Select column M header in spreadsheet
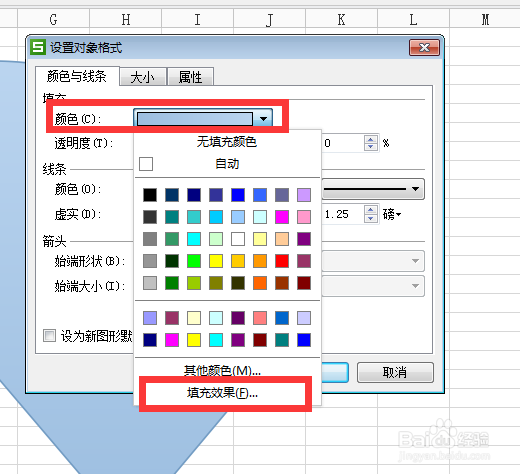Image resolution: width=520 pixels, height=474 pixels. click(x=485, y=19)
